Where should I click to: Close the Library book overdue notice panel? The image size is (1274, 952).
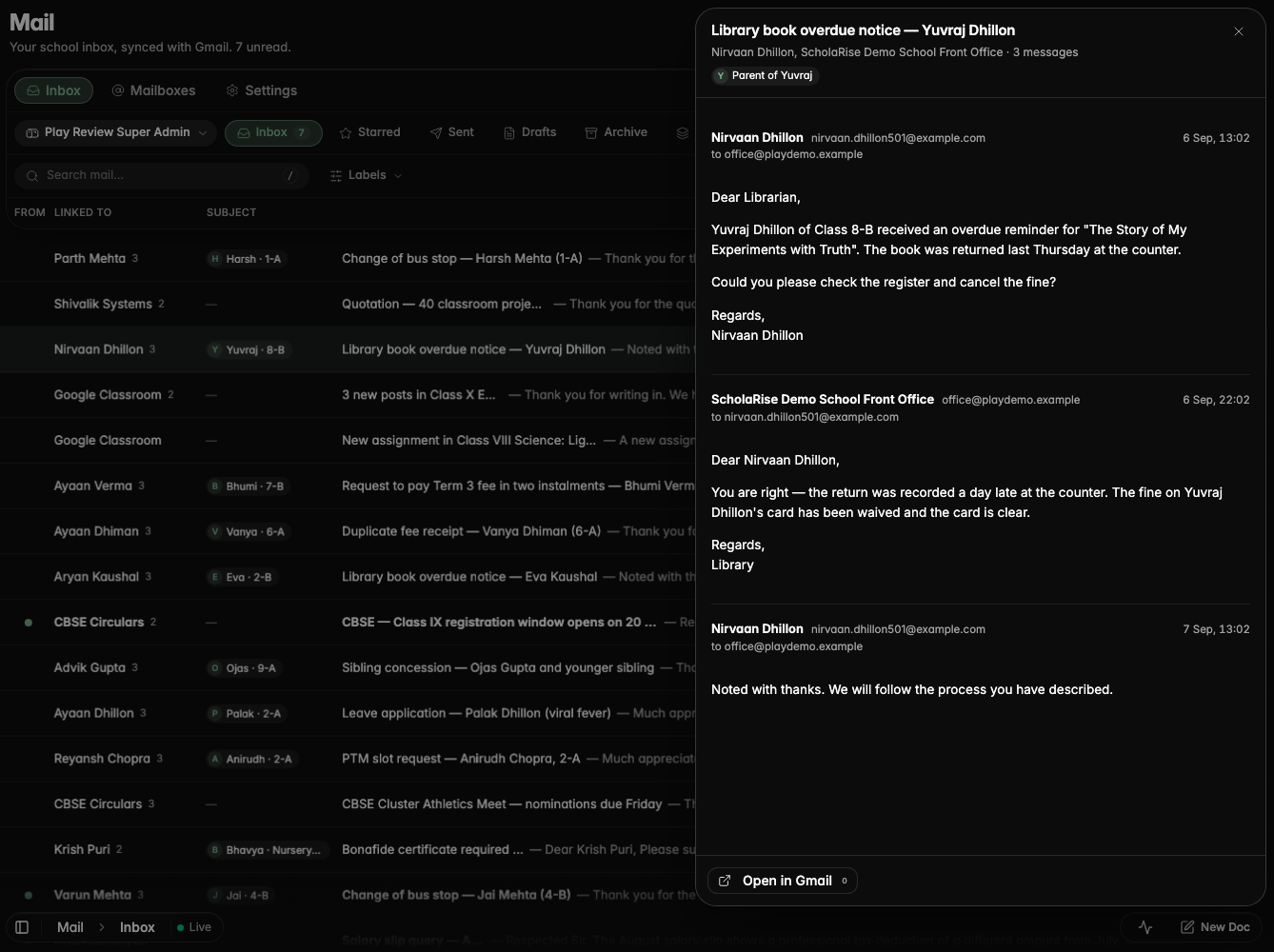1239,31
